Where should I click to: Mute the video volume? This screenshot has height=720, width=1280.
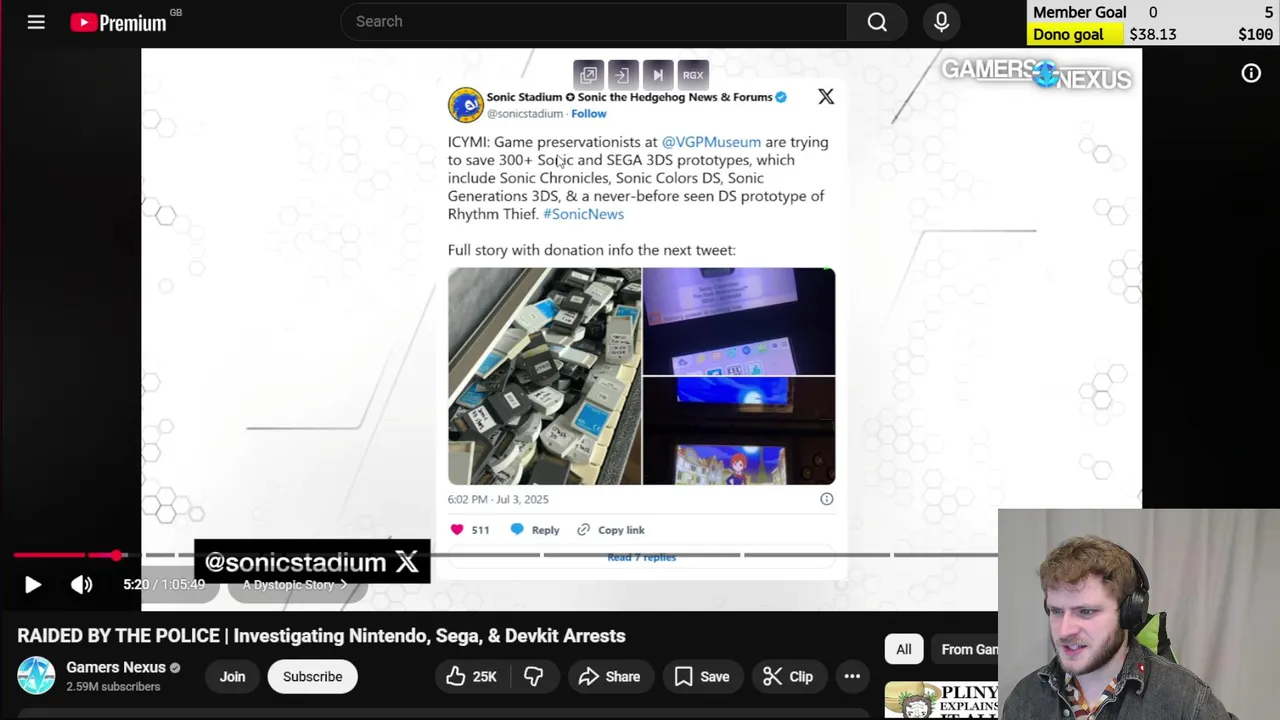[82, 585]
